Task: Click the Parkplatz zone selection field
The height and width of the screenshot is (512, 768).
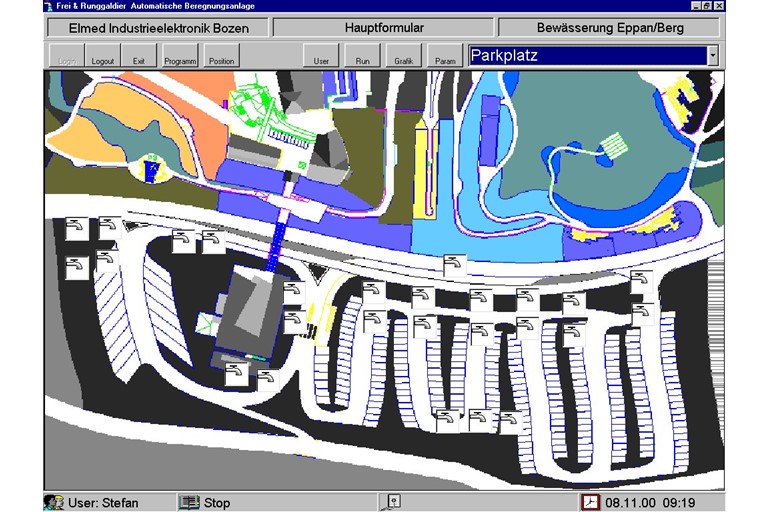Action: point(584,56)
